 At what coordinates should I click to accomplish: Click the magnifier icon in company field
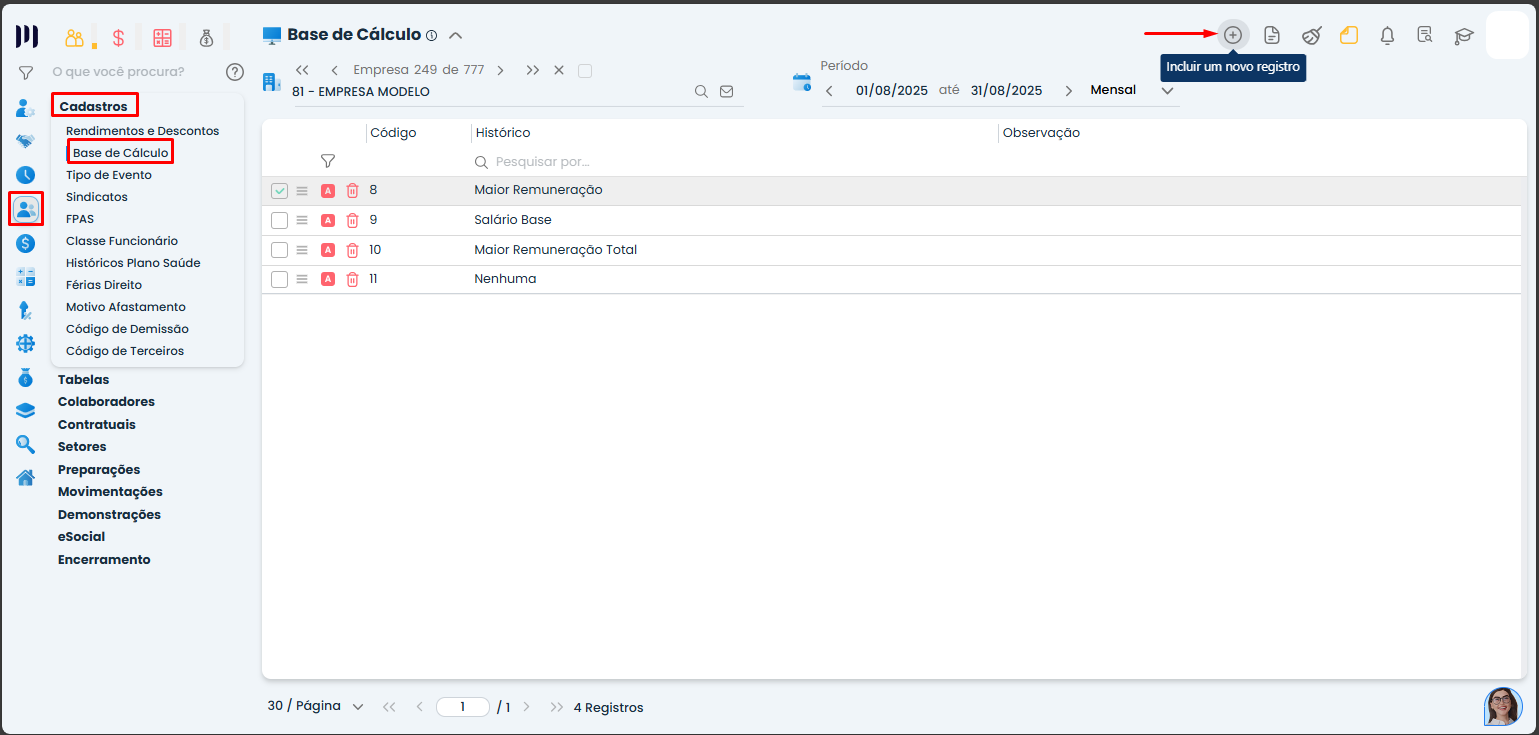pos(702,91)
